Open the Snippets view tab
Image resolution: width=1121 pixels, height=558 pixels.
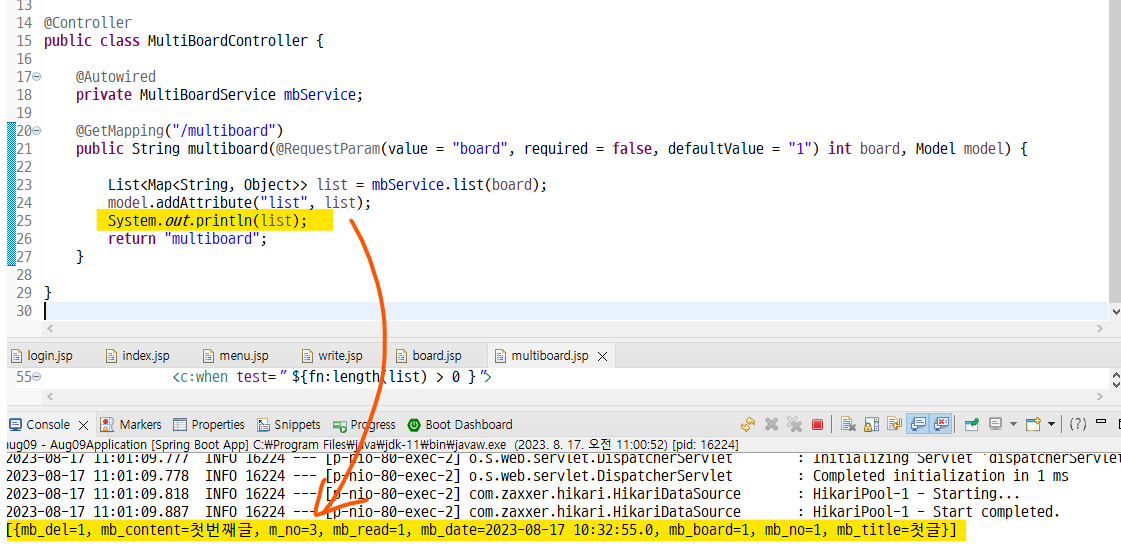(x=288, y=424)
